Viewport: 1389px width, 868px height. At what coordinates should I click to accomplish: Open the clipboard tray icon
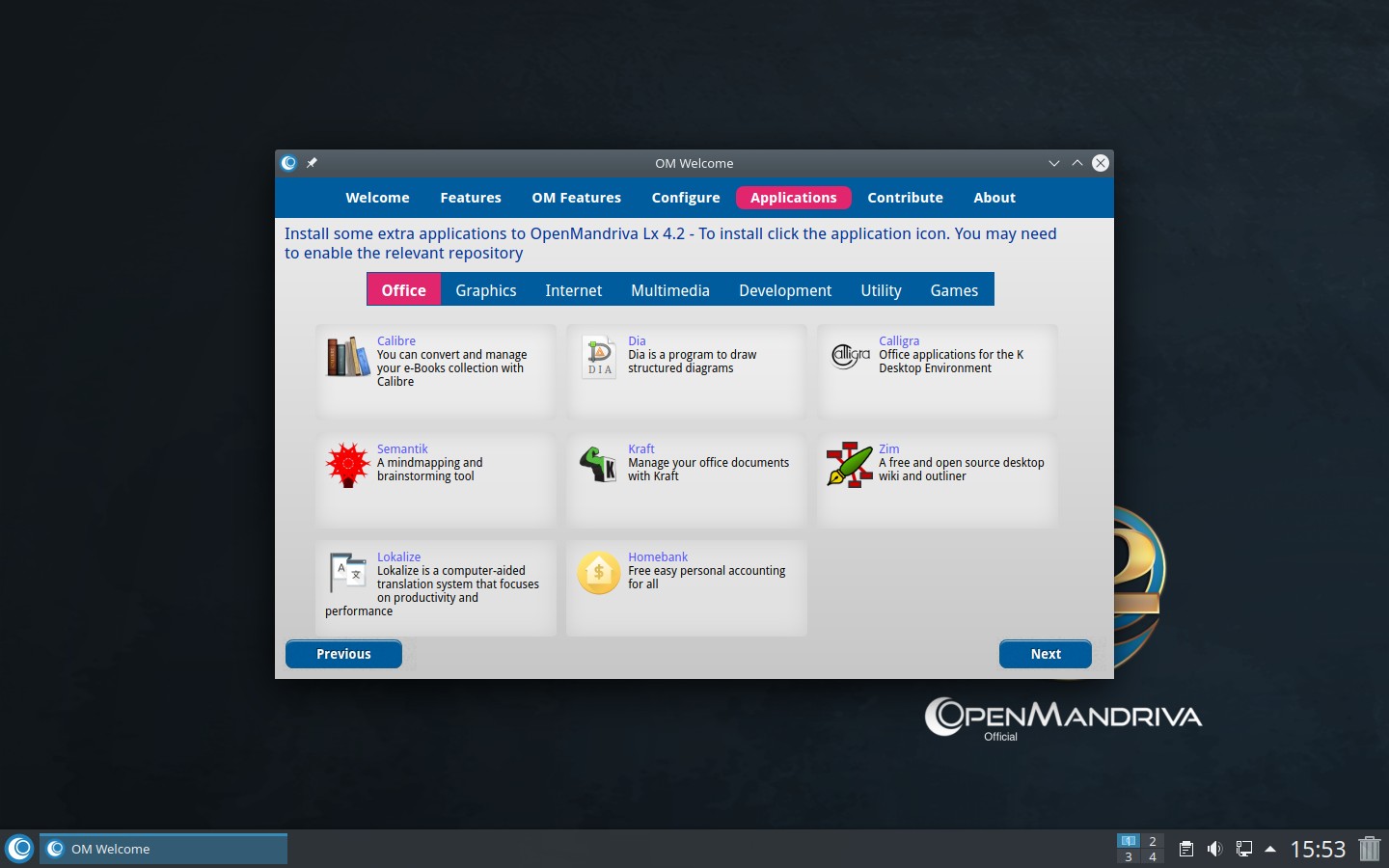(x=1186, y=849)
